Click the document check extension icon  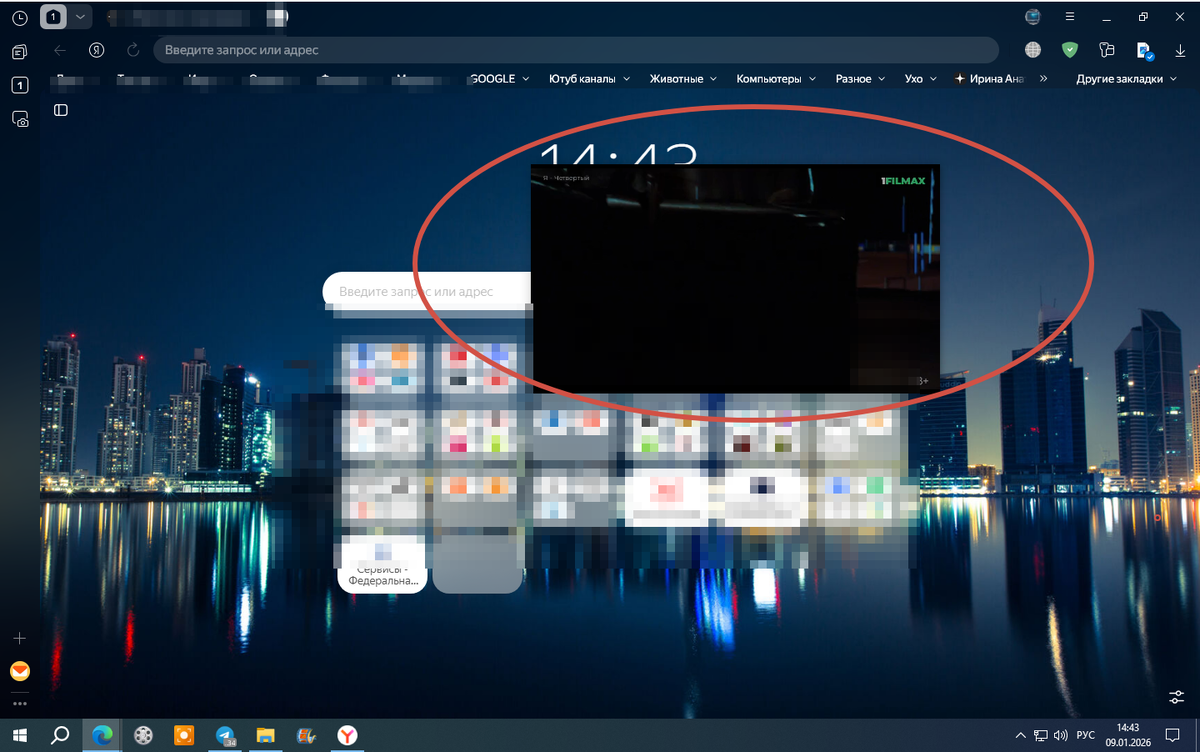tap(1145, 50)
